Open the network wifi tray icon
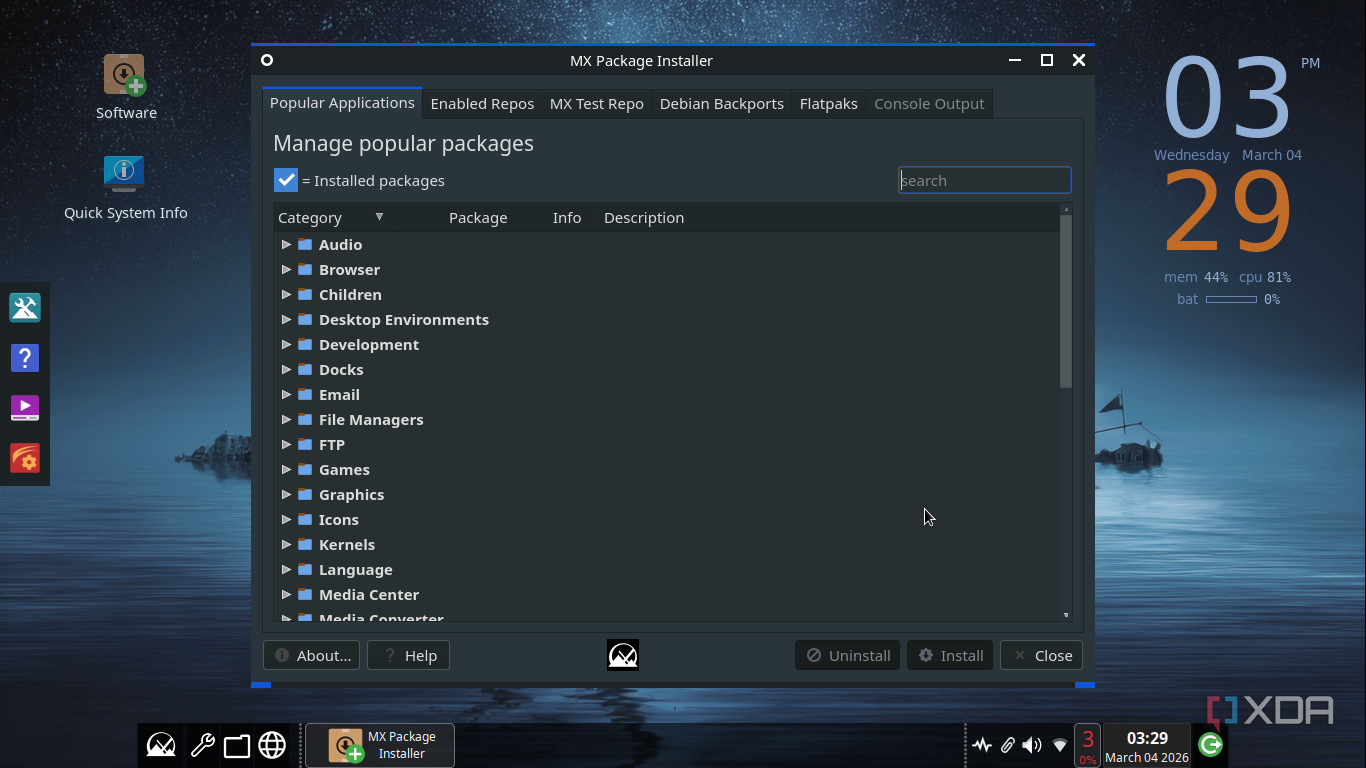This screenshot has height=768, width=1366. 1060,745
